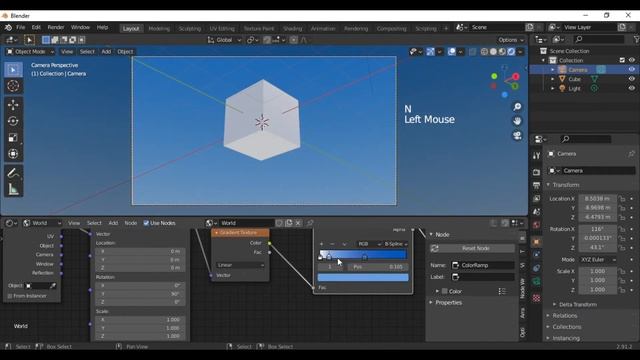
Task: Click the remove color stop minus button
Action: [x=332, y=244]
